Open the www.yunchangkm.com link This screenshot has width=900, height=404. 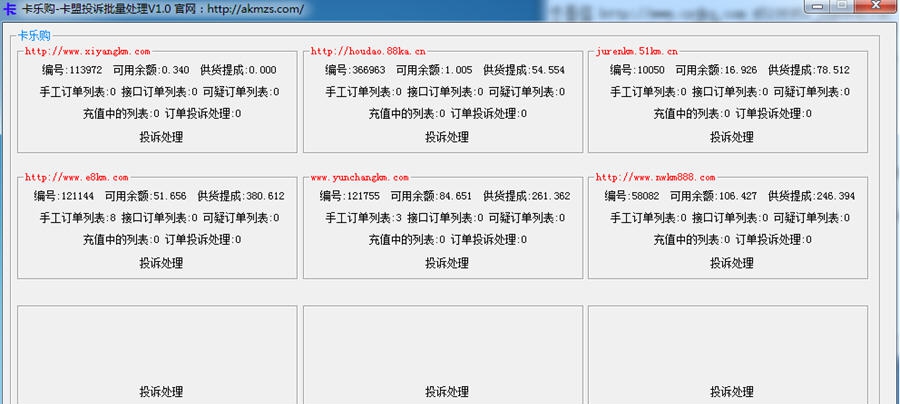pos(360,178)
